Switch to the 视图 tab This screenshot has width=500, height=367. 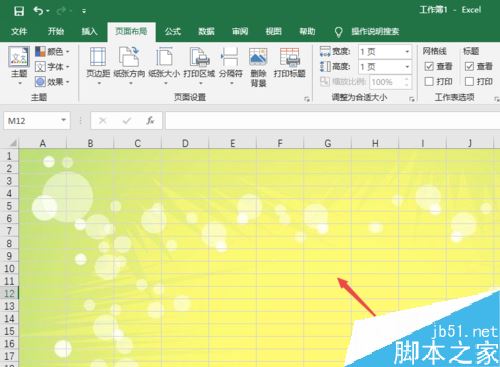274,32
